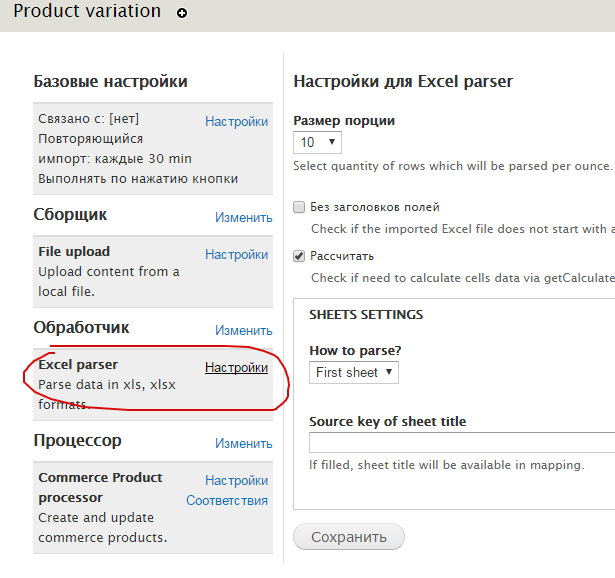This screenshot has height=578, width=615.
Task: Open Настройки for Commerce Product processor
Action: tap(236, 480)
